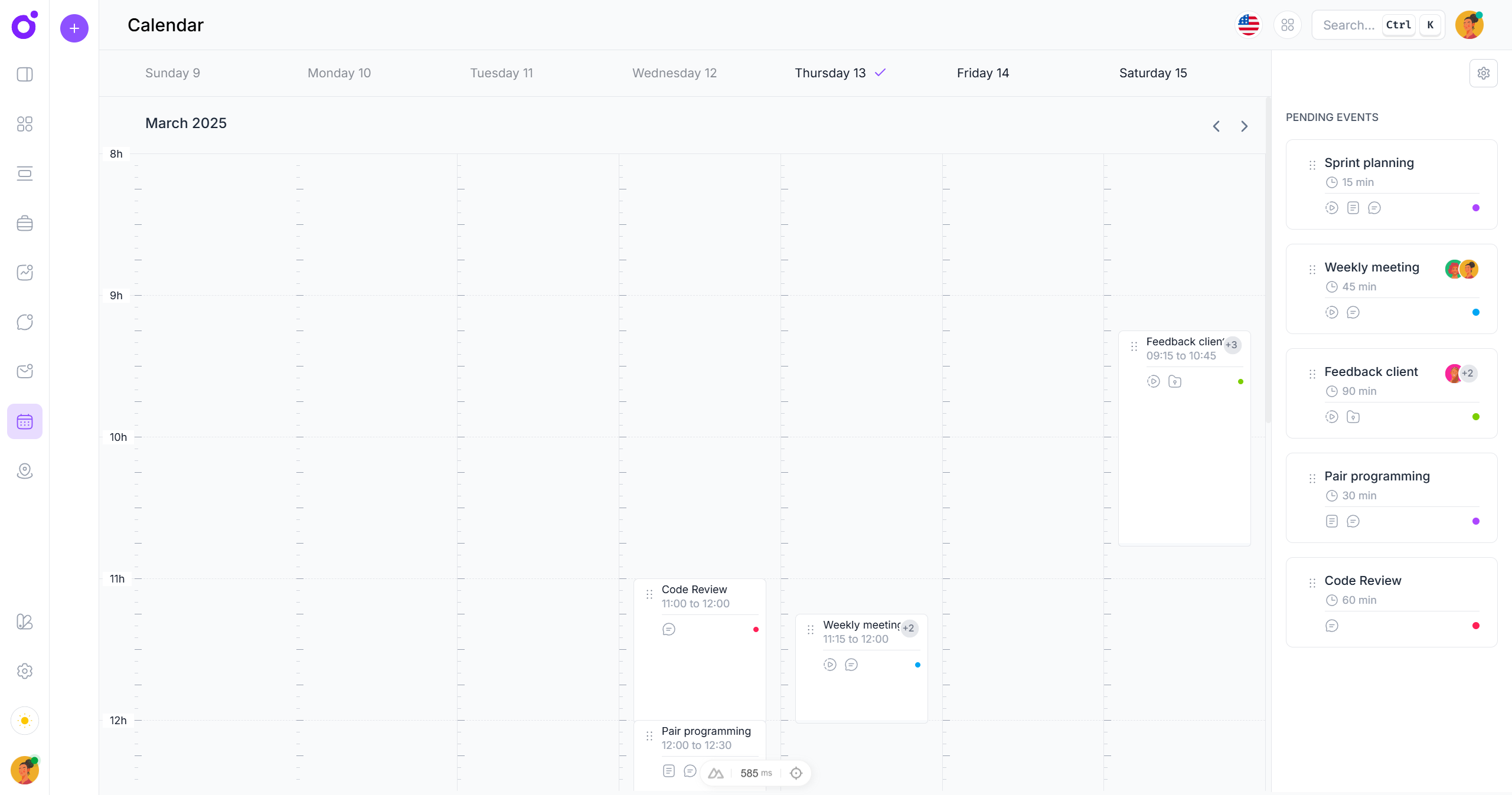This screenshot has width=1512, height=795.
Task: Open the recording icon on Feedback client card
Action: pos(1332,417)
